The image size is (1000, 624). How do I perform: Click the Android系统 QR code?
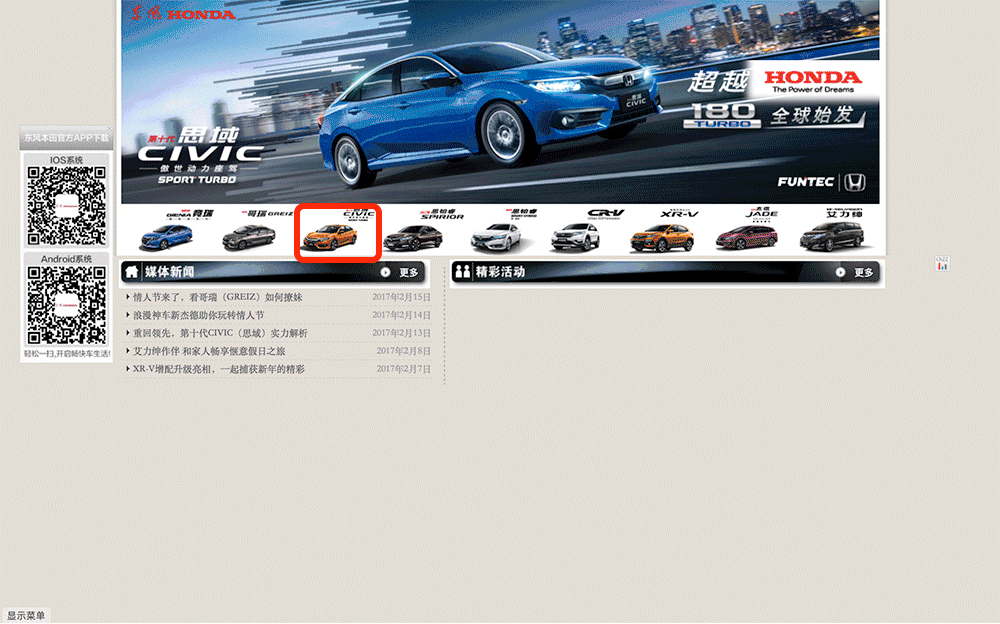click(x=66, y=305)
